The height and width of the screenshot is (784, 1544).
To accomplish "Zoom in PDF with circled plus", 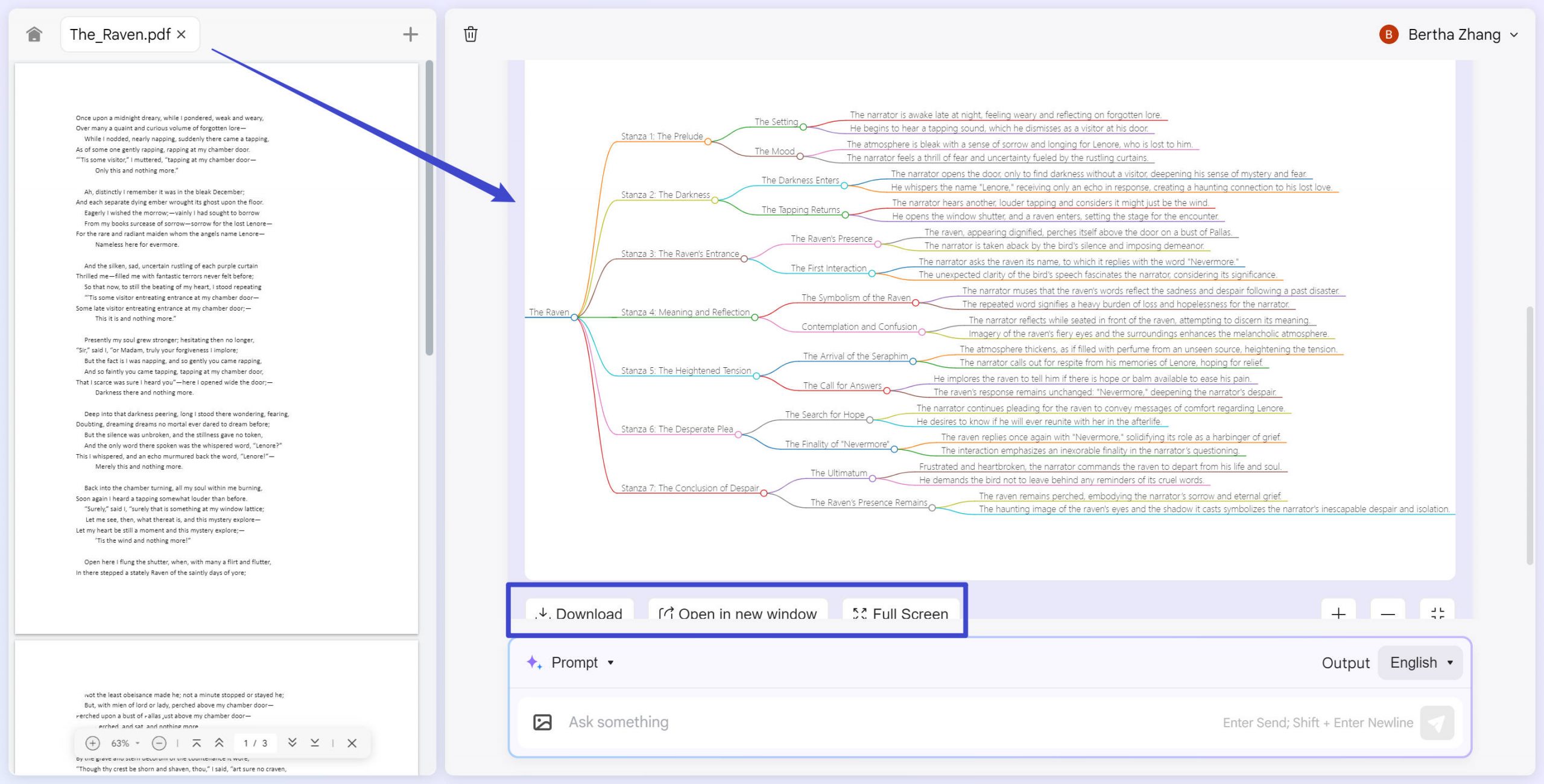I will [x=92, y=743].
